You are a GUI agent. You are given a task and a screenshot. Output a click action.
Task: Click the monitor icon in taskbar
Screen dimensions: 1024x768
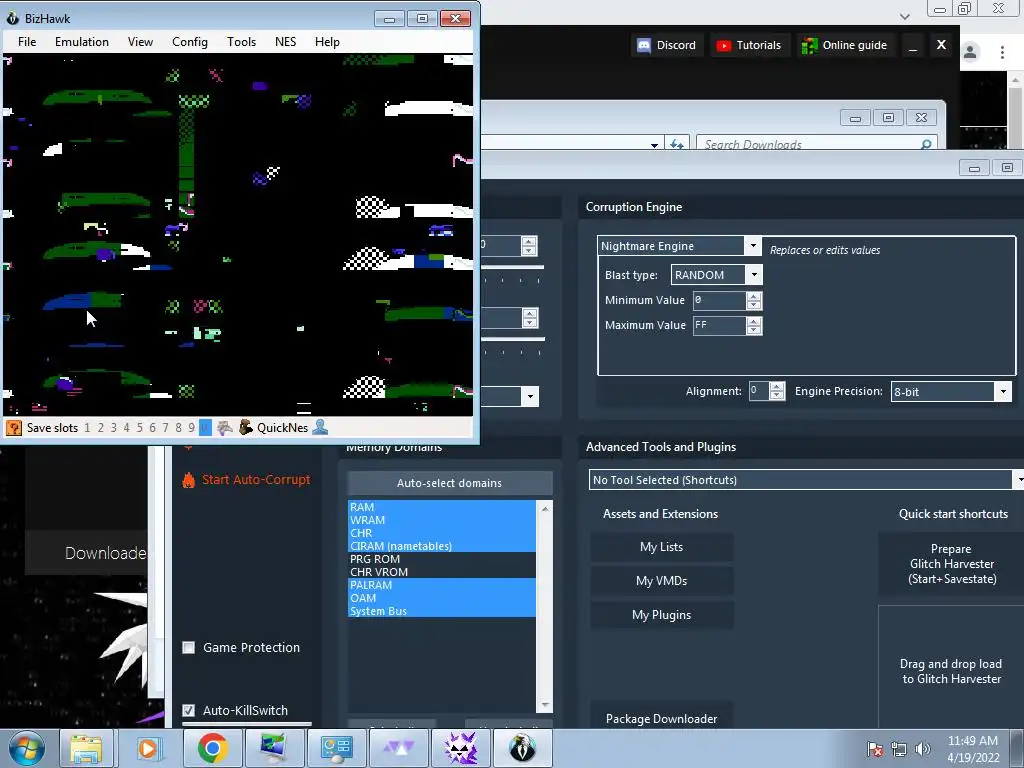click(274, 748)
